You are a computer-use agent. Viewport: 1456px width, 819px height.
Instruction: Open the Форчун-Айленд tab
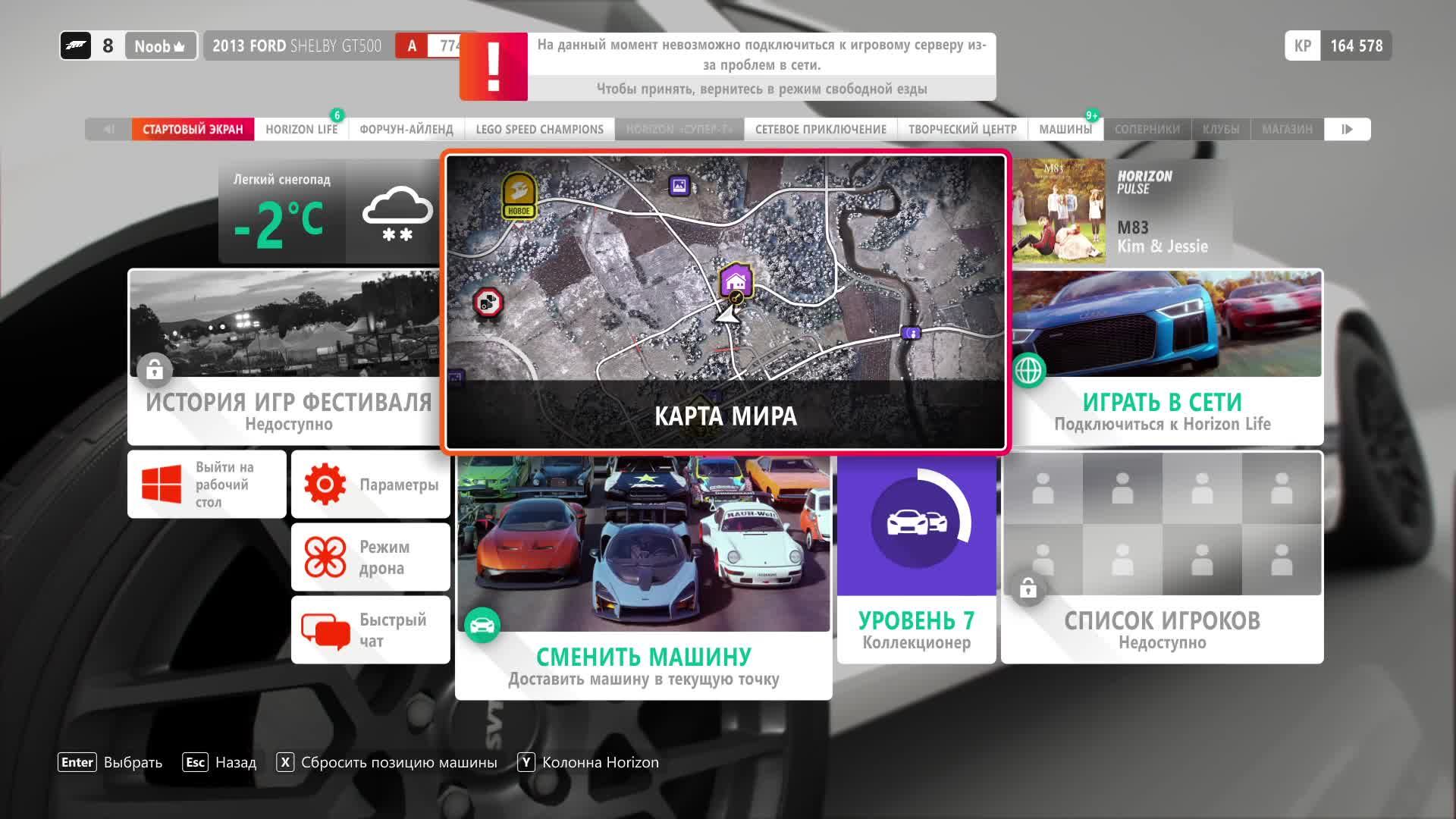click(406, 130)
